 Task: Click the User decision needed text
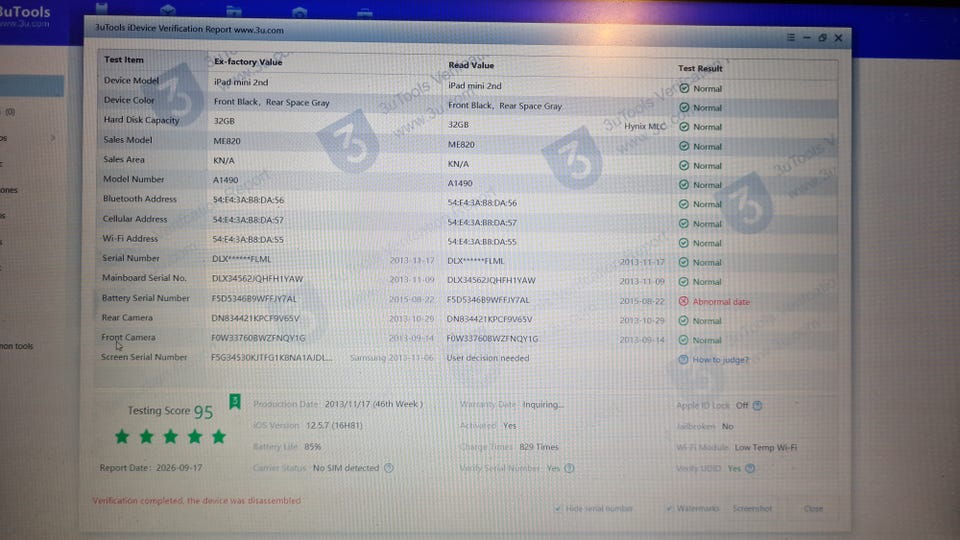tap(488, 358)
